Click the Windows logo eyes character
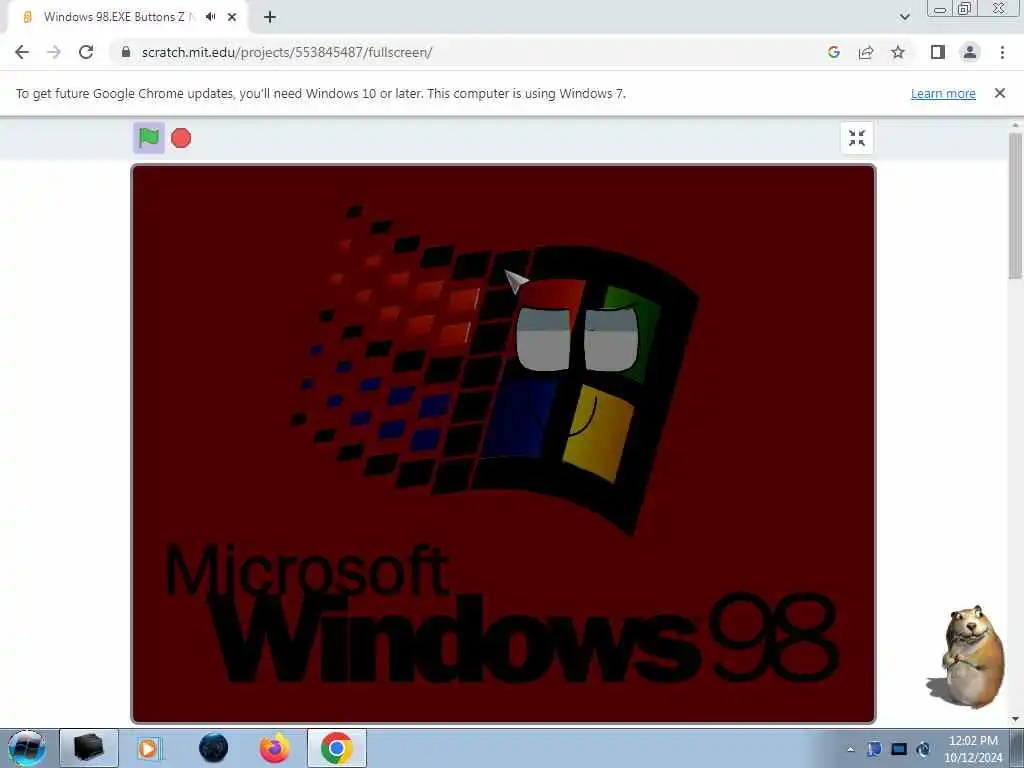1024x768 pixels. pyautogui.click(x=577, y=339)
